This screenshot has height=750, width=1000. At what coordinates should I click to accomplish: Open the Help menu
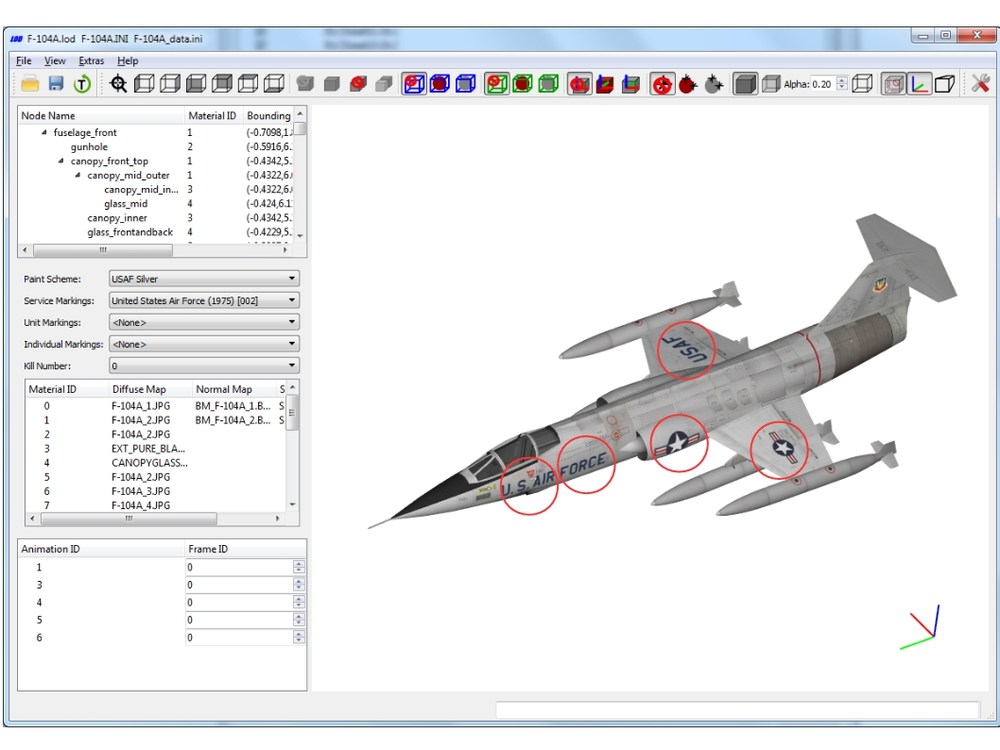128,61
